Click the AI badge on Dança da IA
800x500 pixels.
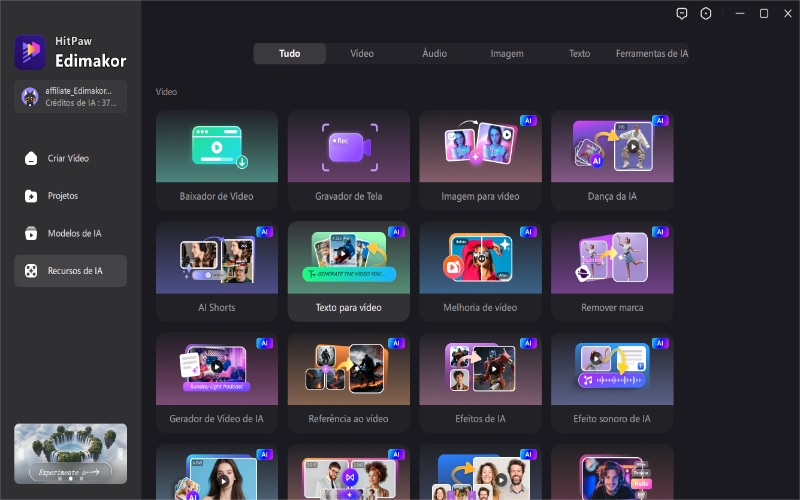click(x=660, y=121)
